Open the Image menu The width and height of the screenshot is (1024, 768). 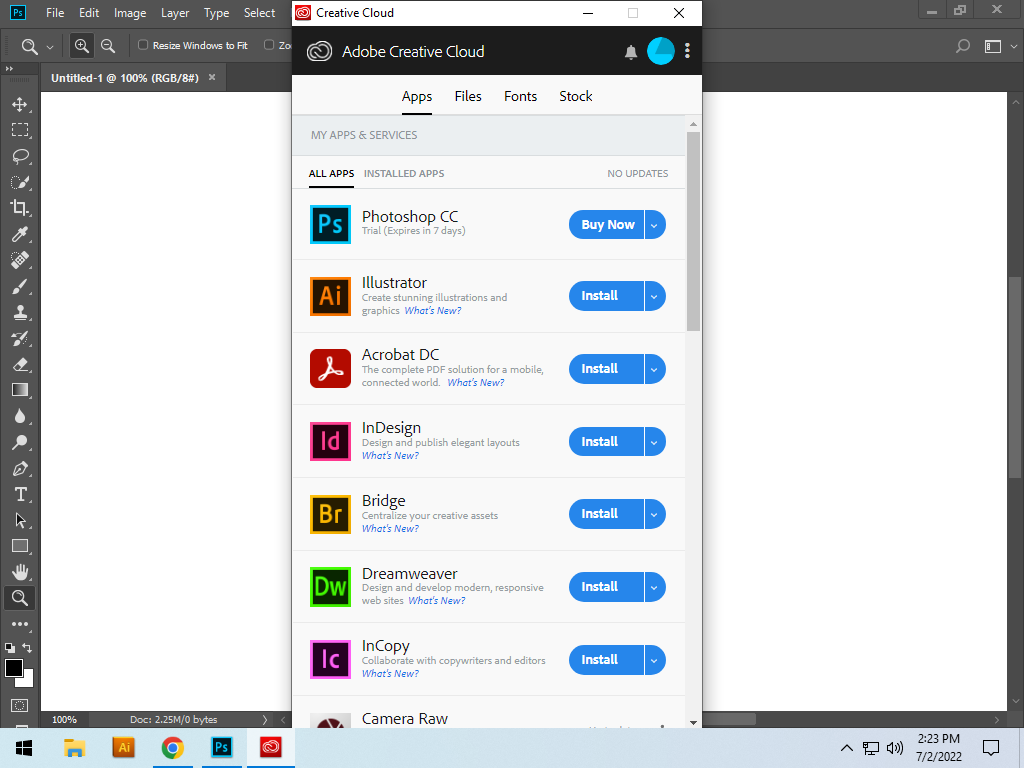pos(130,13)
